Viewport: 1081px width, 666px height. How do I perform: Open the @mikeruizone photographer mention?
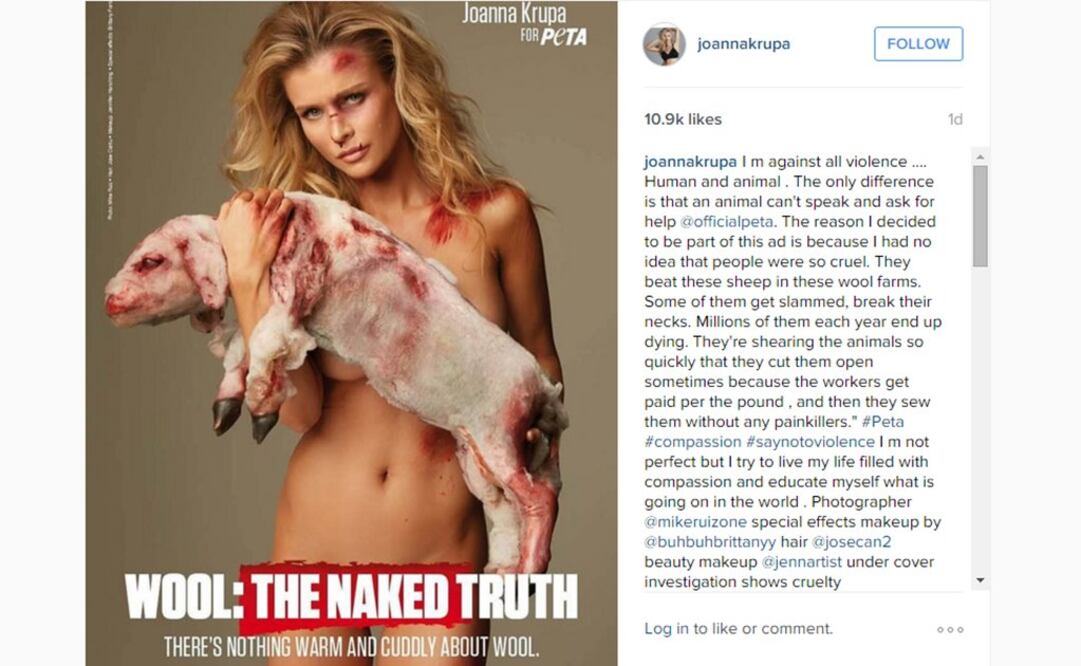(x=696, y=522)
